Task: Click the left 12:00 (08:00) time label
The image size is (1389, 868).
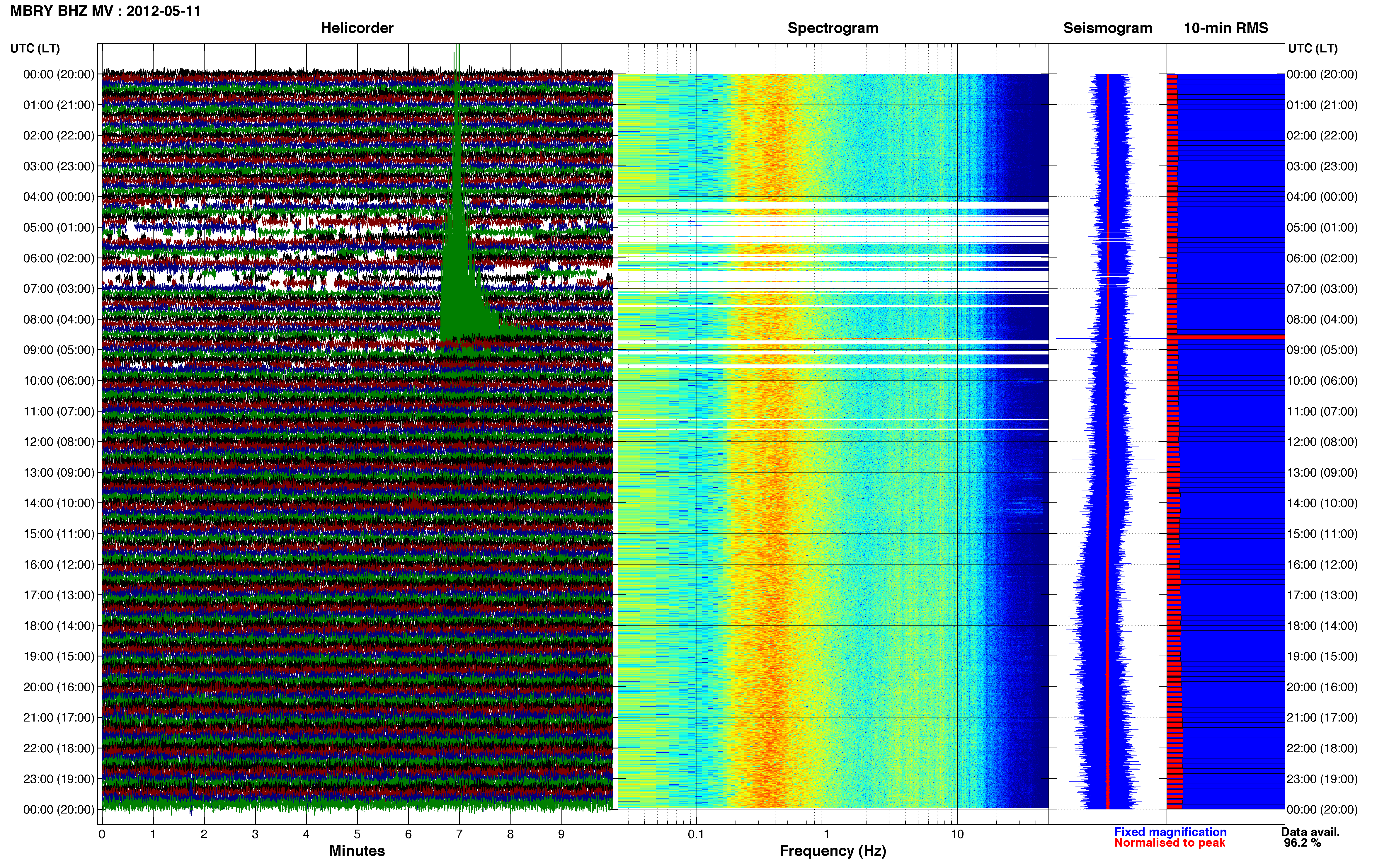Action: (x=59, y=442)
